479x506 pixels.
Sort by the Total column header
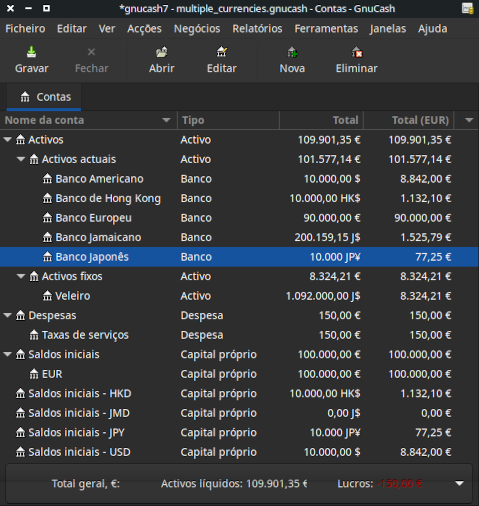click(x=321, y=120)
